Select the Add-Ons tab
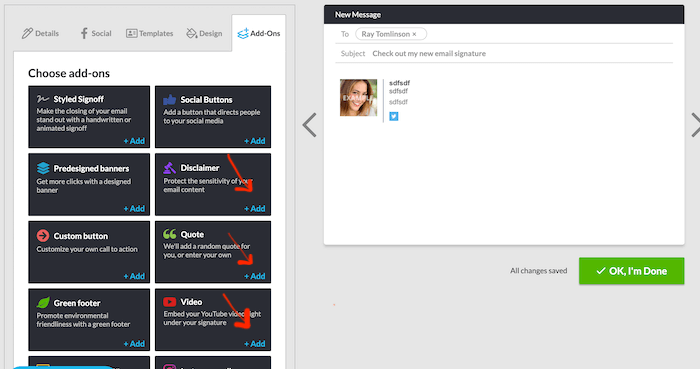Viewport: 700px width, 369px height. click(258, 33)
